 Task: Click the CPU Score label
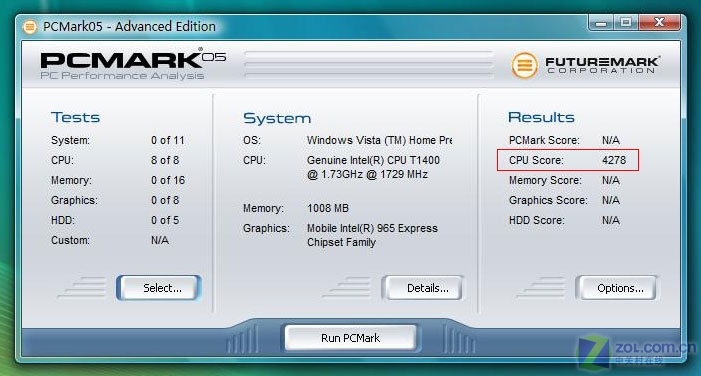[536, 160]
